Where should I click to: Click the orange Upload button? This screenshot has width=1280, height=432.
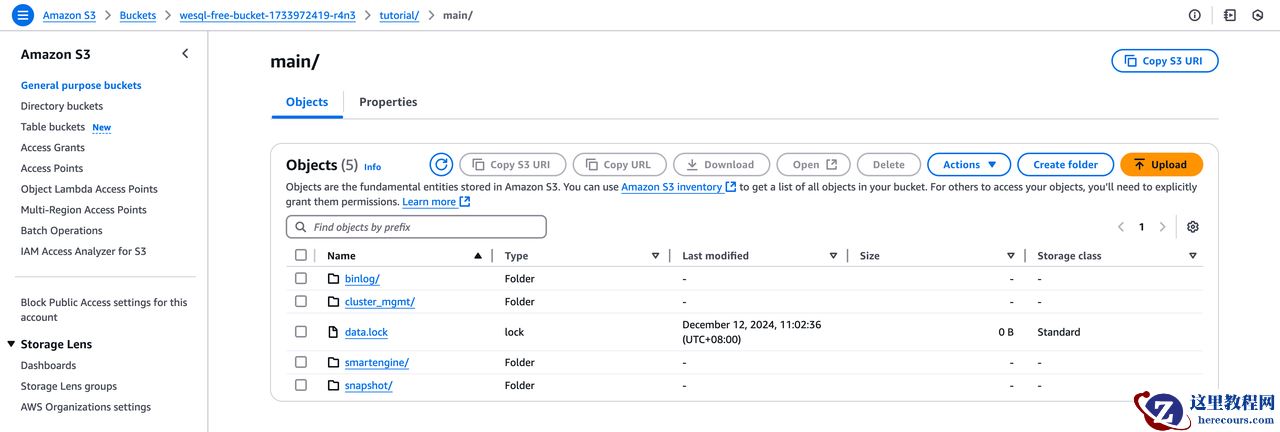[x=1161, y=165]
